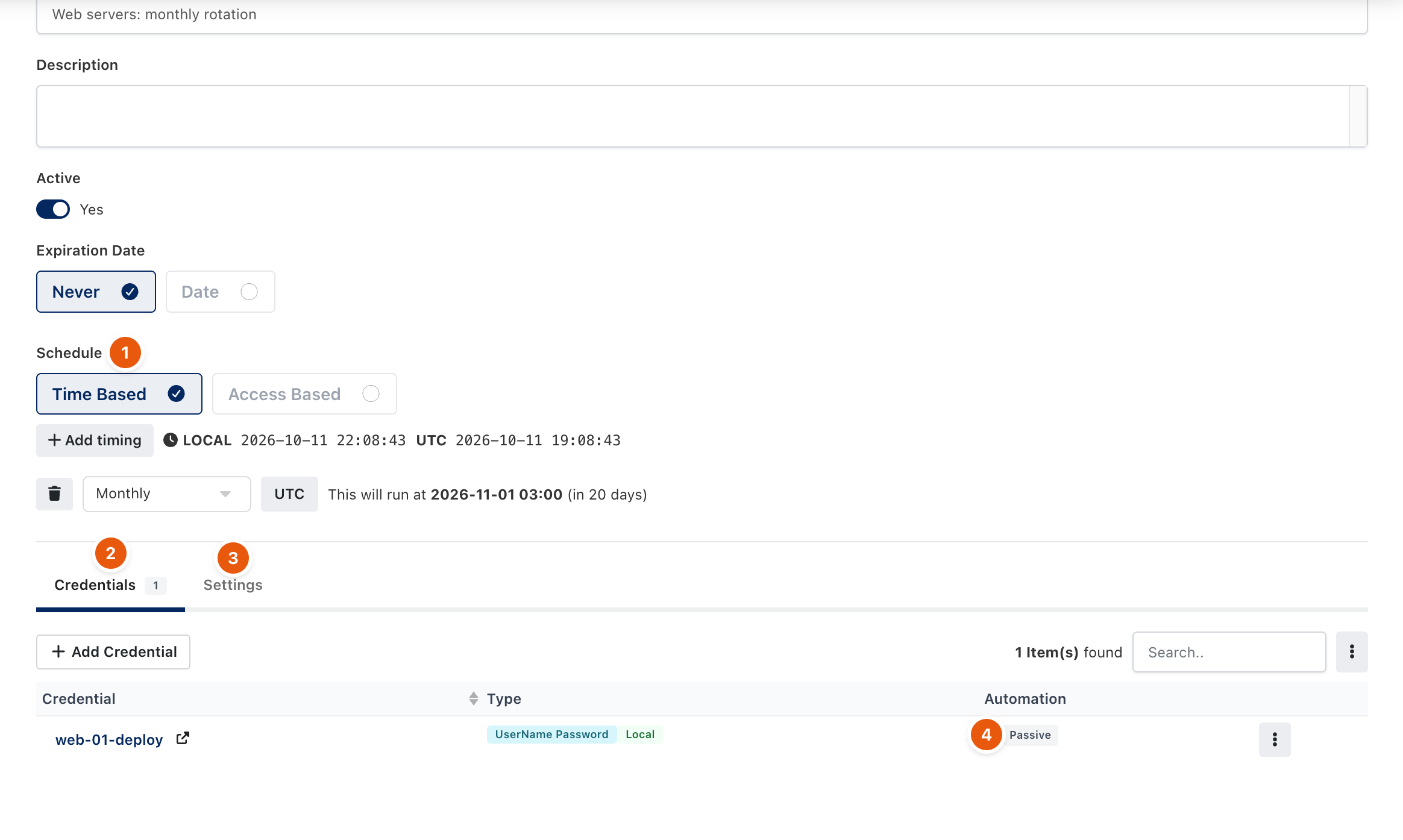The width and height of the screenshot is (1403, 840).
Task: Click the name field containing "Web servers: monthly rotation"
Action: coord(702,16)
